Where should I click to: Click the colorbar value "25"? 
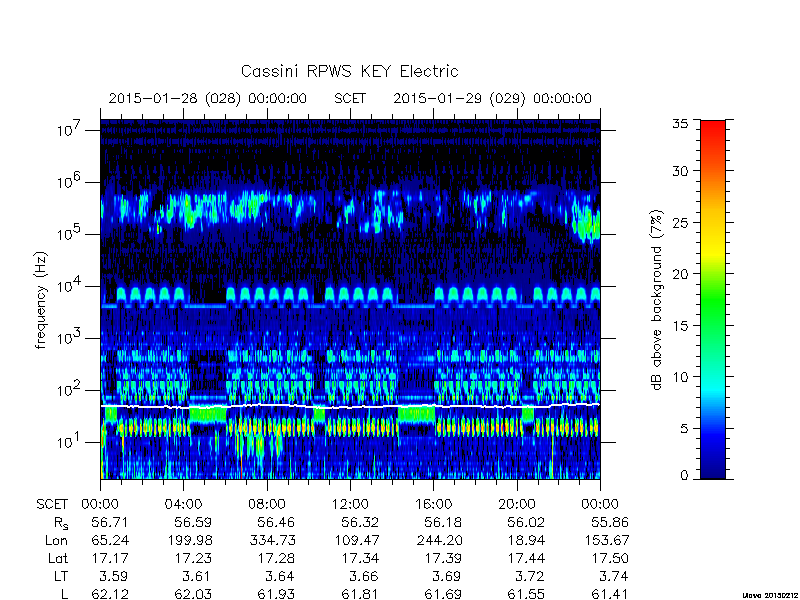(680, 222)
